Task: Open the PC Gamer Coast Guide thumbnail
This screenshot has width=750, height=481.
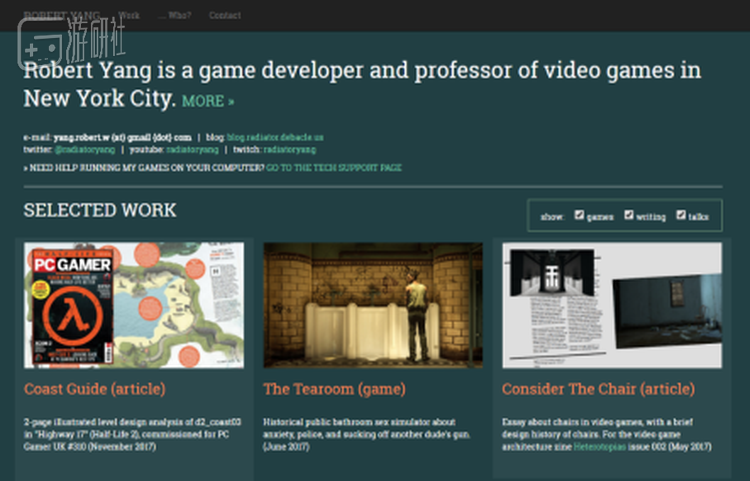Action: 133,305
